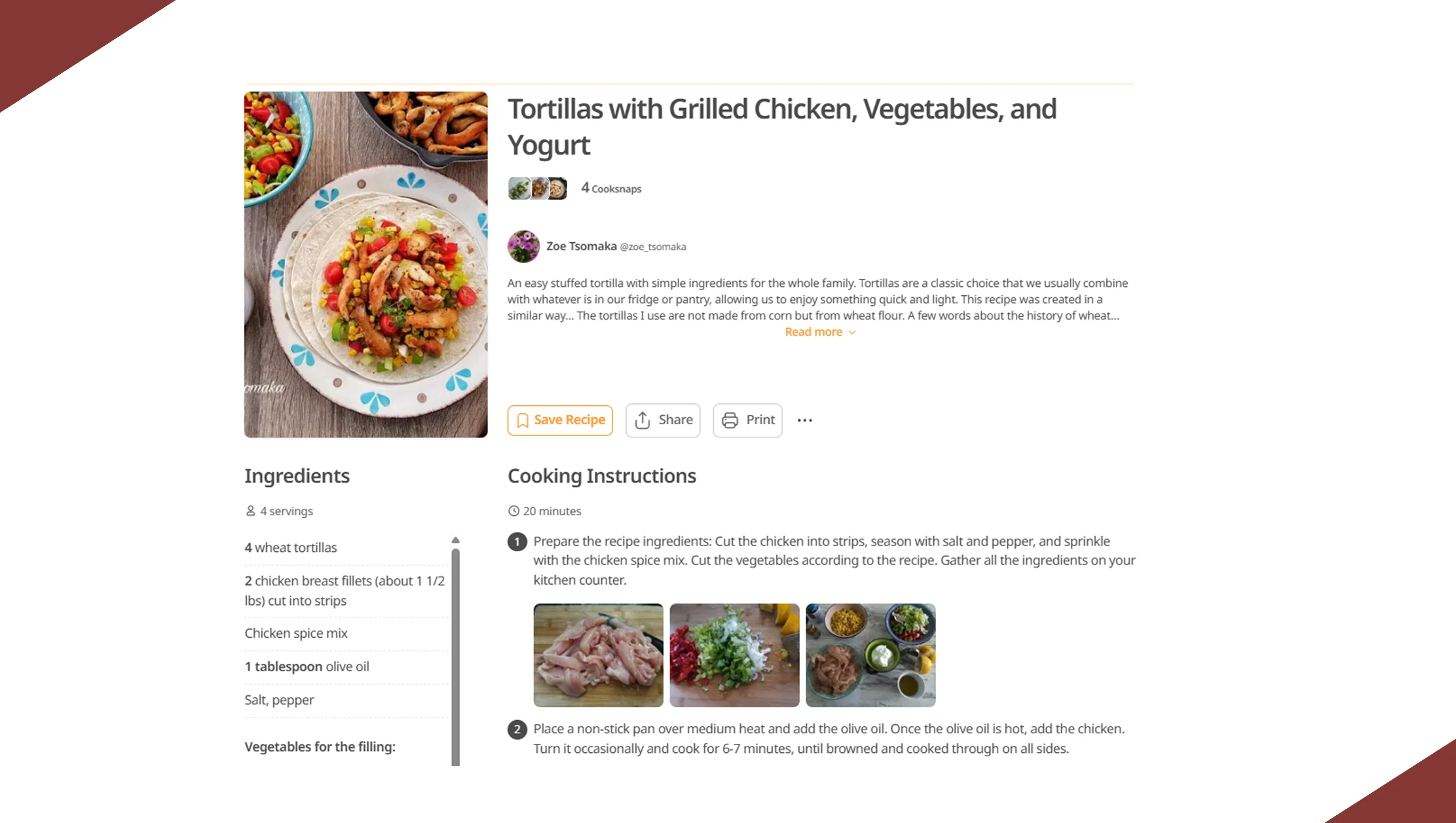Click the printer icon
Screen dimensions: 1456x823
click(730, 420)
